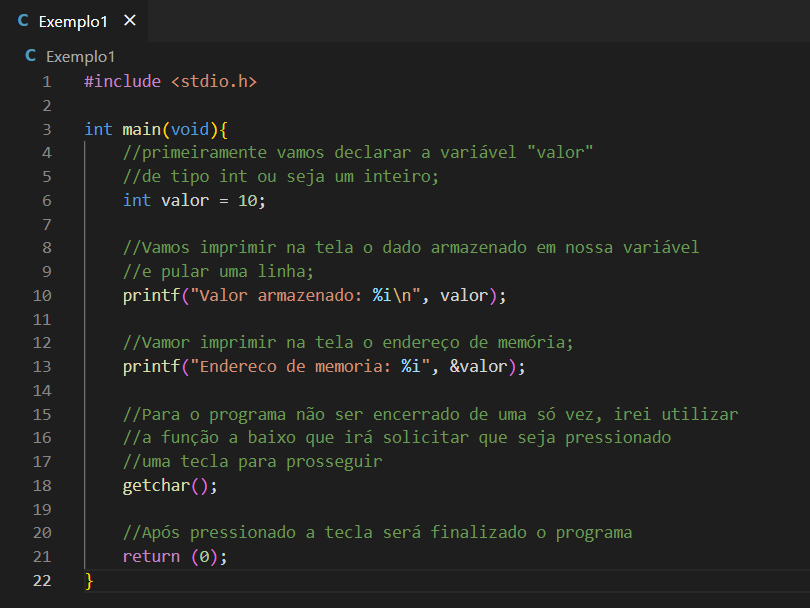Click line number 10 in the gutter
The image size is (810, 608).
(42, 295)
